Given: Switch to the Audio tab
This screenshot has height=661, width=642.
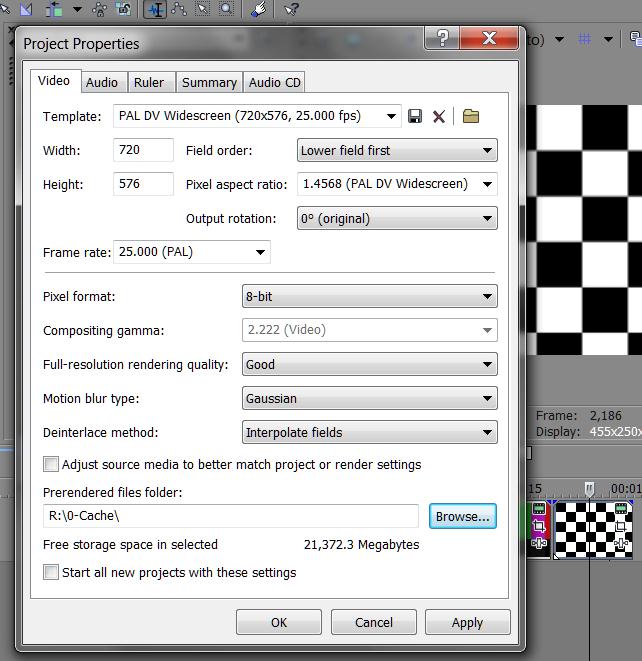Looking at the screenshot, I should coord(102,82).
